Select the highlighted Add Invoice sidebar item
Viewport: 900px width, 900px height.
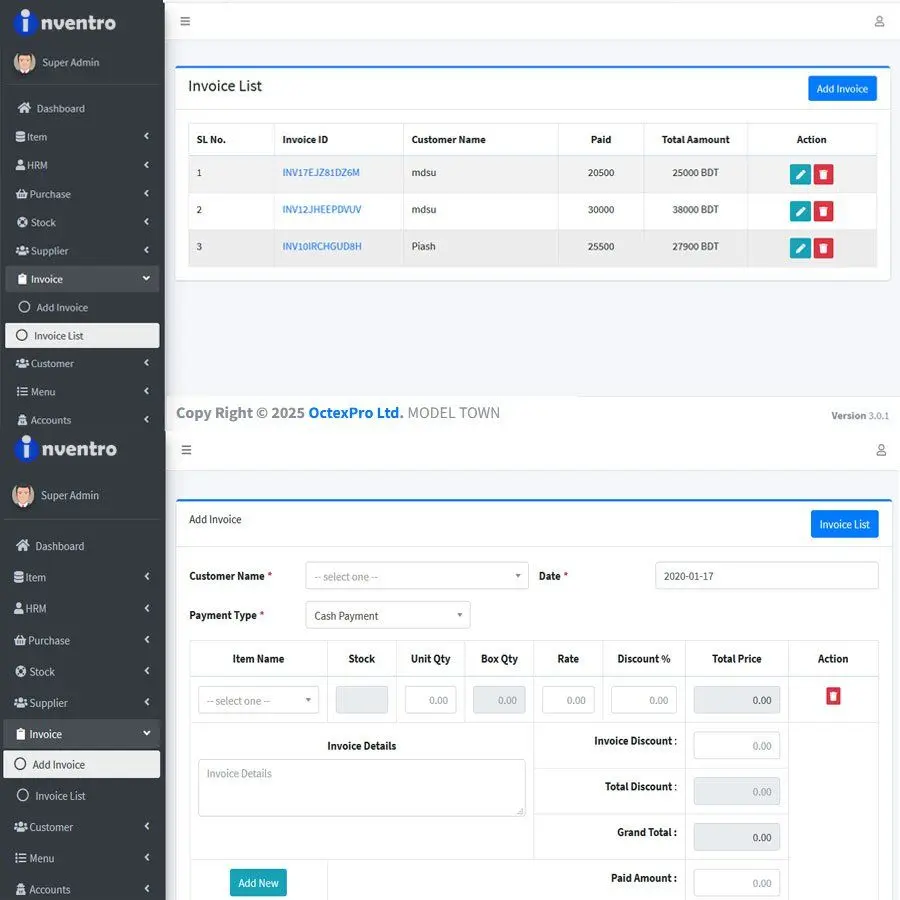(x=82, y=765)
